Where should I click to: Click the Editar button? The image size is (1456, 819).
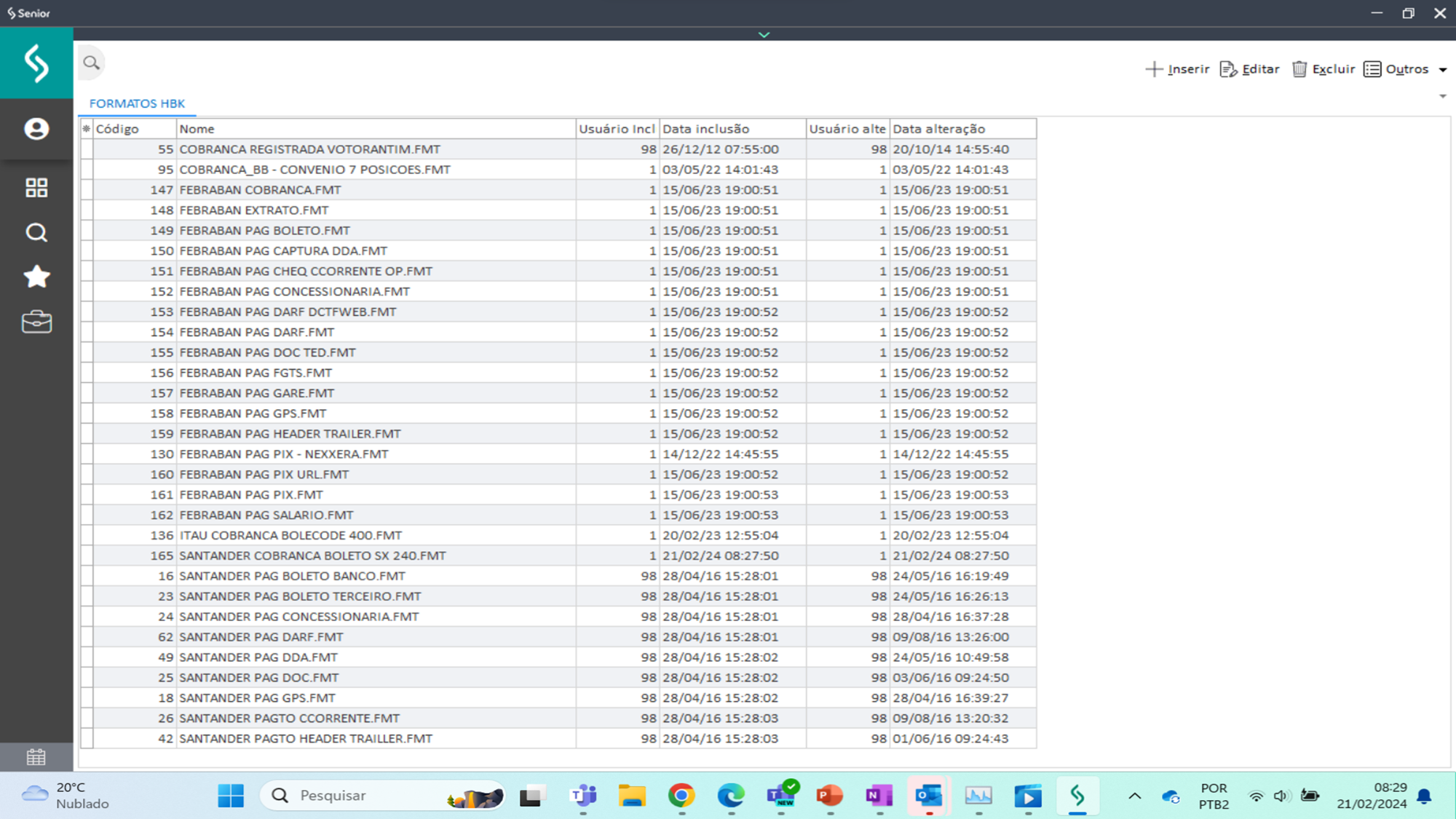pyautogui.click(x=1250, y=69)
